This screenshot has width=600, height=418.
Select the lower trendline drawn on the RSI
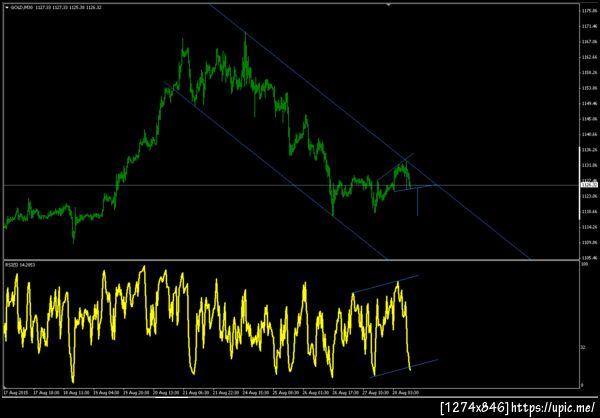[x=403, y=369]
